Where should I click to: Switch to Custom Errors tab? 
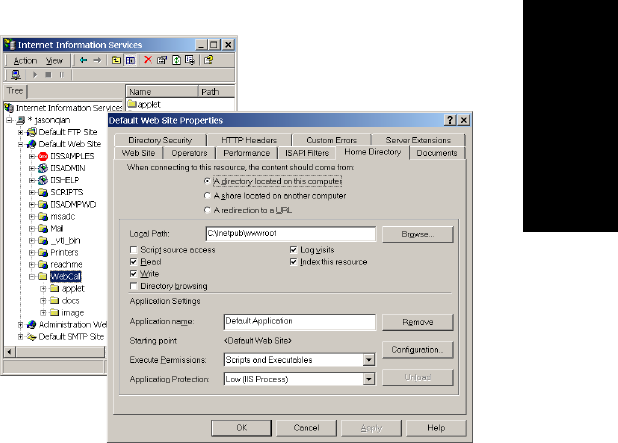coord(331,140)
